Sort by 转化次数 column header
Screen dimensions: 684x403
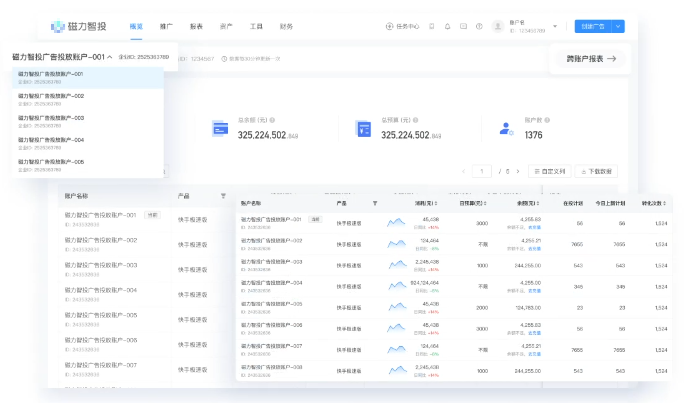654,203
